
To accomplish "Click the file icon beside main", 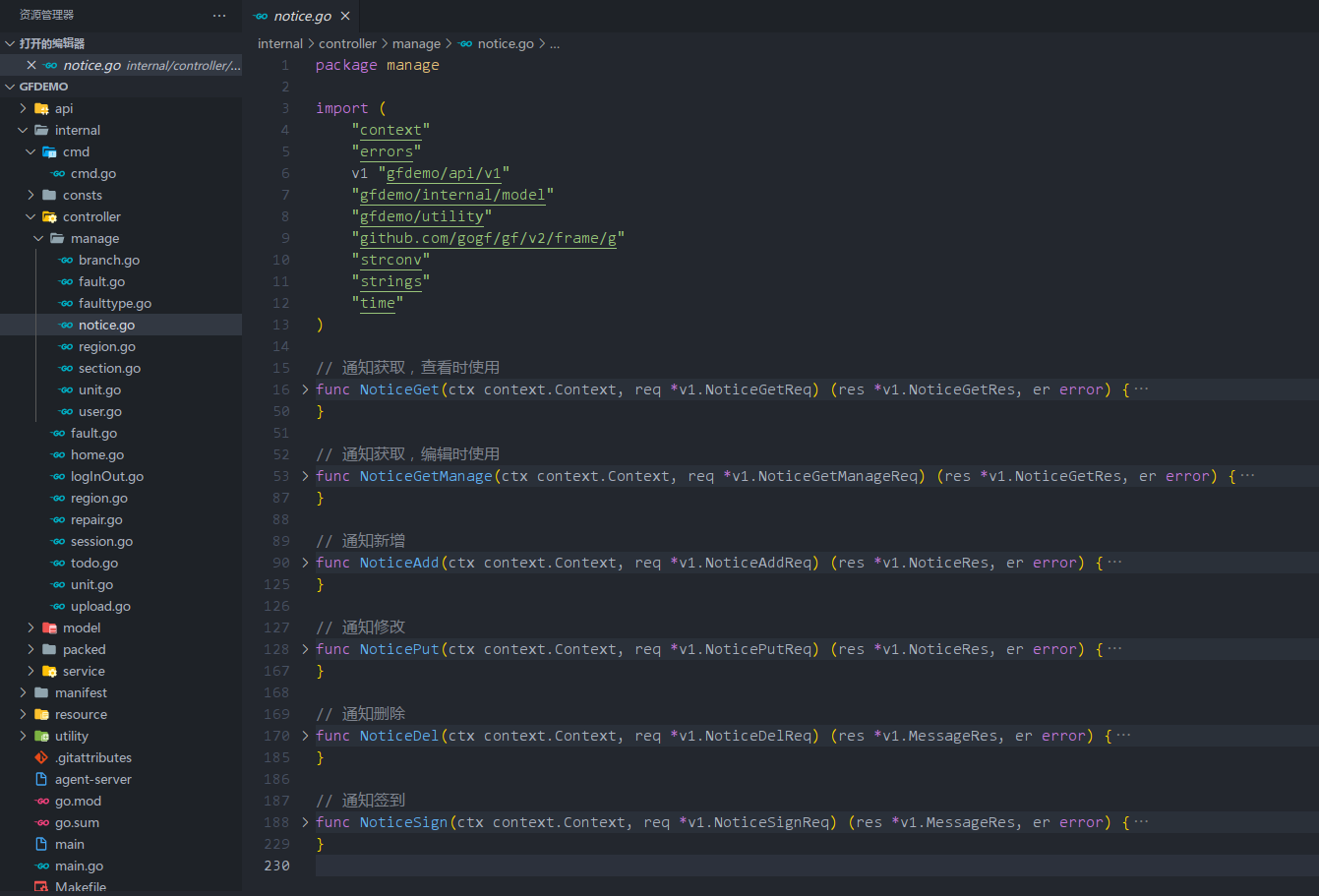I will 41,844.
